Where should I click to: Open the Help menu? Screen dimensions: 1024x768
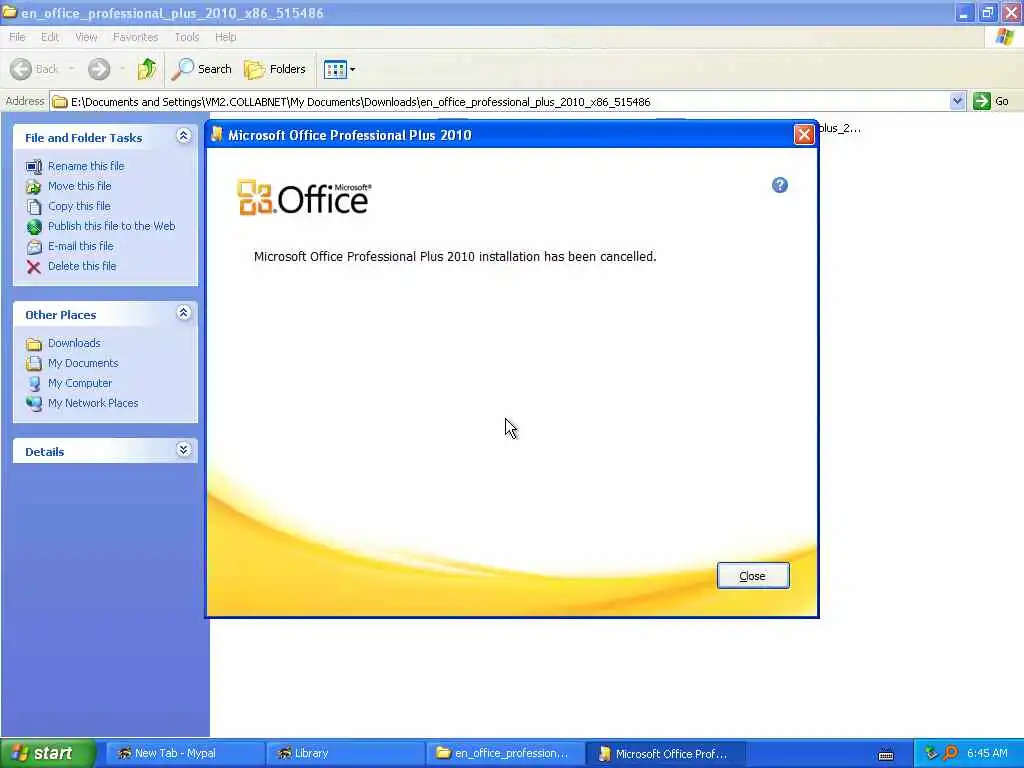click(x=225, y=37)
